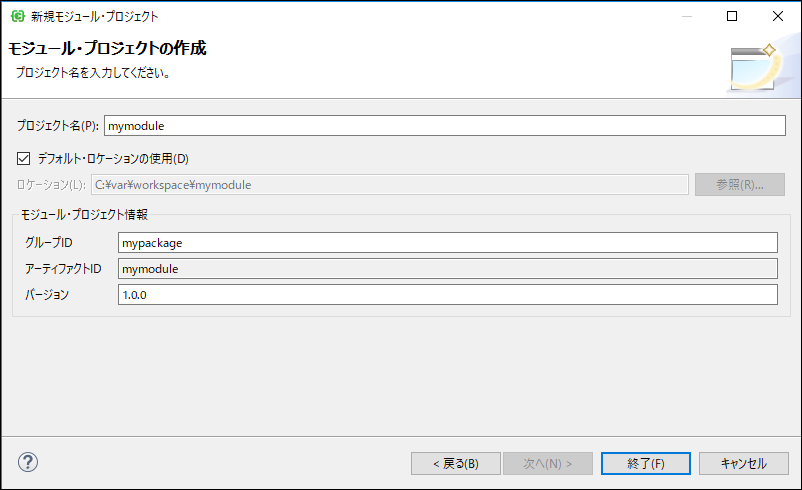Uncheck デフォルト・ロケーションの使用 checkbox
The width and height of the screenshot is (802, 490).
(24, 158)
